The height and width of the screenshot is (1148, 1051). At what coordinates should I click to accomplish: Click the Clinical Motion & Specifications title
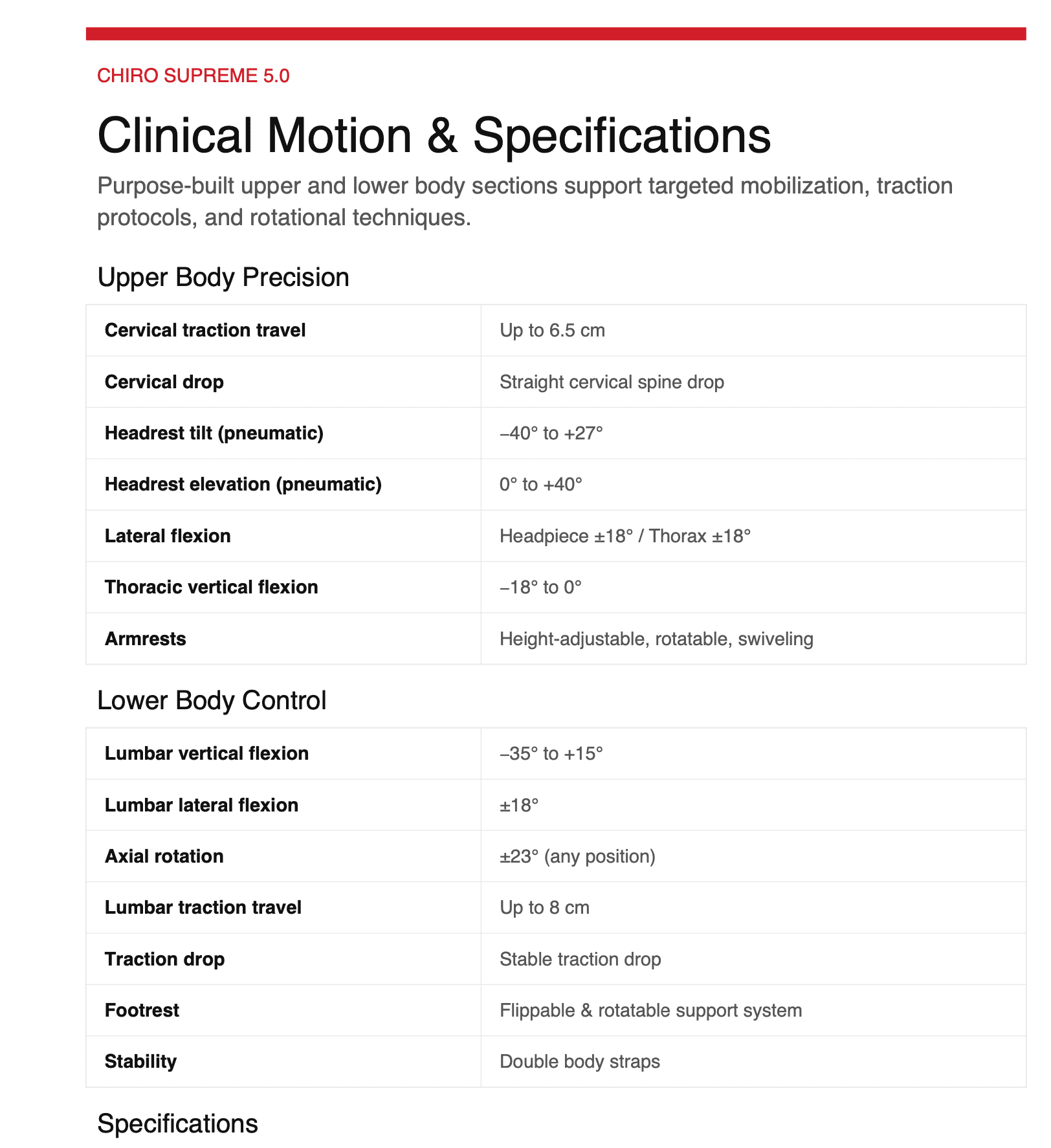[434, 136]
